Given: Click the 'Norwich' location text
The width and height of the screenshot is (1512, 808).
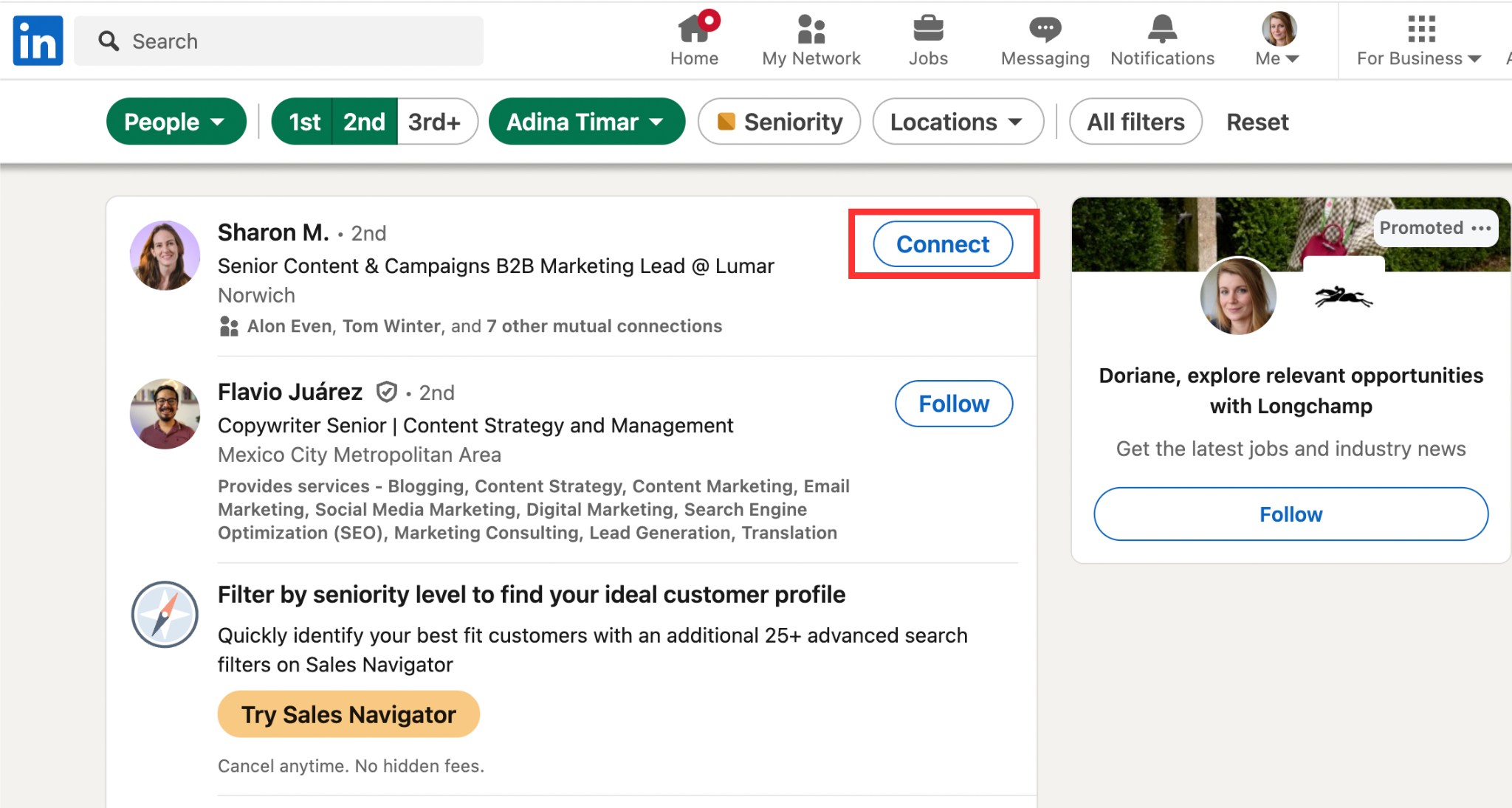Looking at the screenshot, I should [x=256, y=295].
